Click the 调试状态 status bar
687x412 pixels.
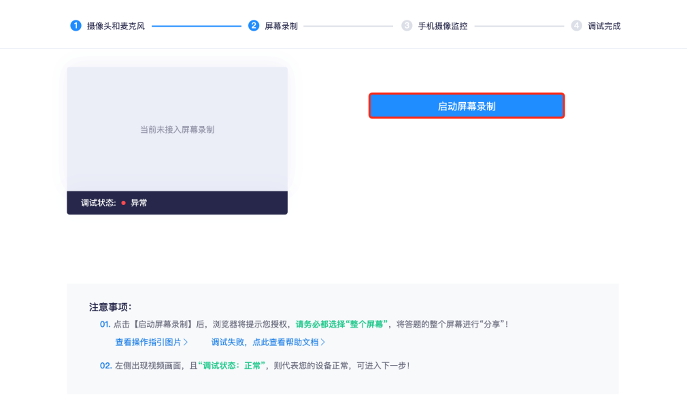point(177,203)
